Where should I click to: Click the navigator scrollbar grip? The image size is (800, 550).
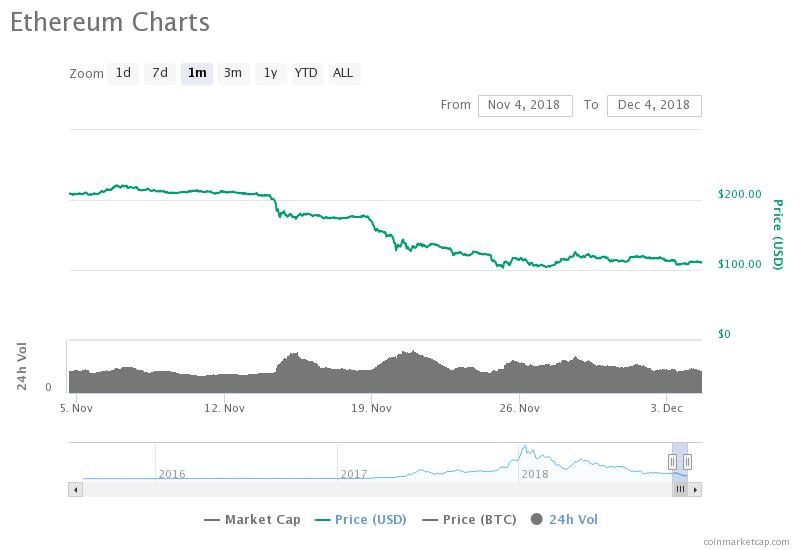tap(680, 489)
